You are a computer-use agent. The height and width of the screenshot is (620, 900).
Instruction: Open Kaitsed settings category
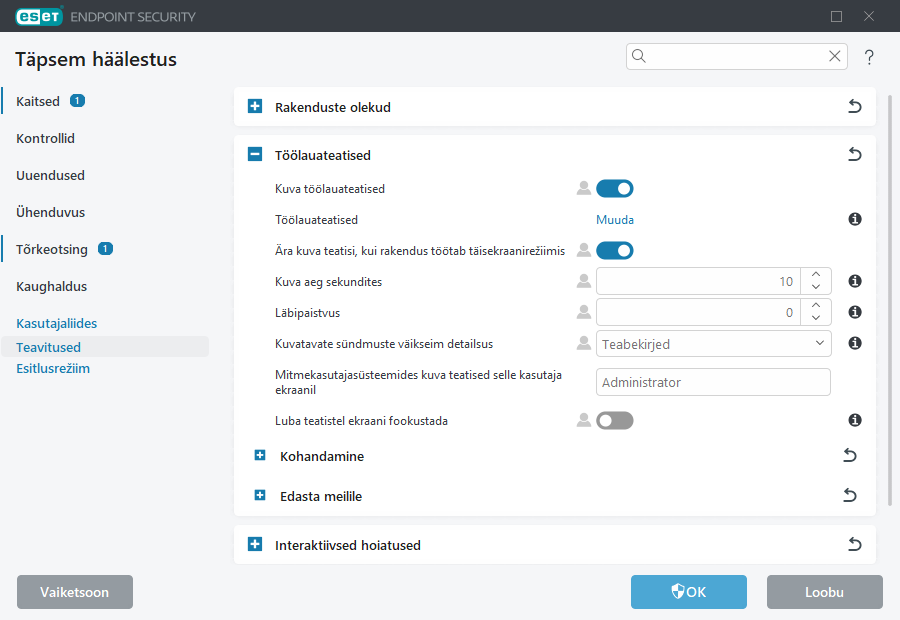point(38,102)
